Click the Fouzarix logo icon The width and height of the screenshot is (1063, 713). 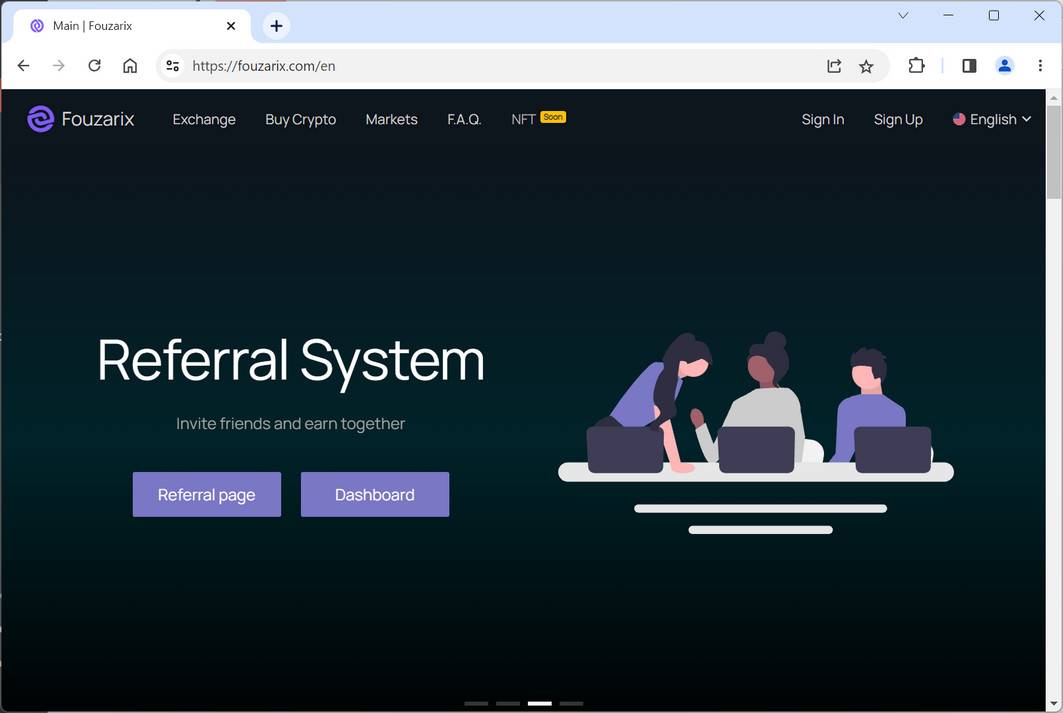point(39,118)
